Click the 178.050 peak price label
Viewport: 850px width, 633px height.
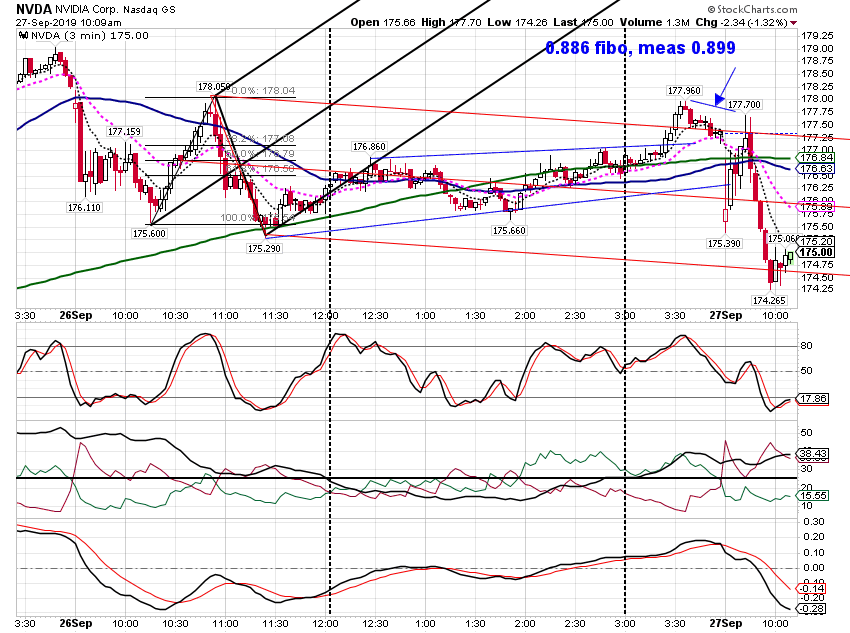point(214,87)
